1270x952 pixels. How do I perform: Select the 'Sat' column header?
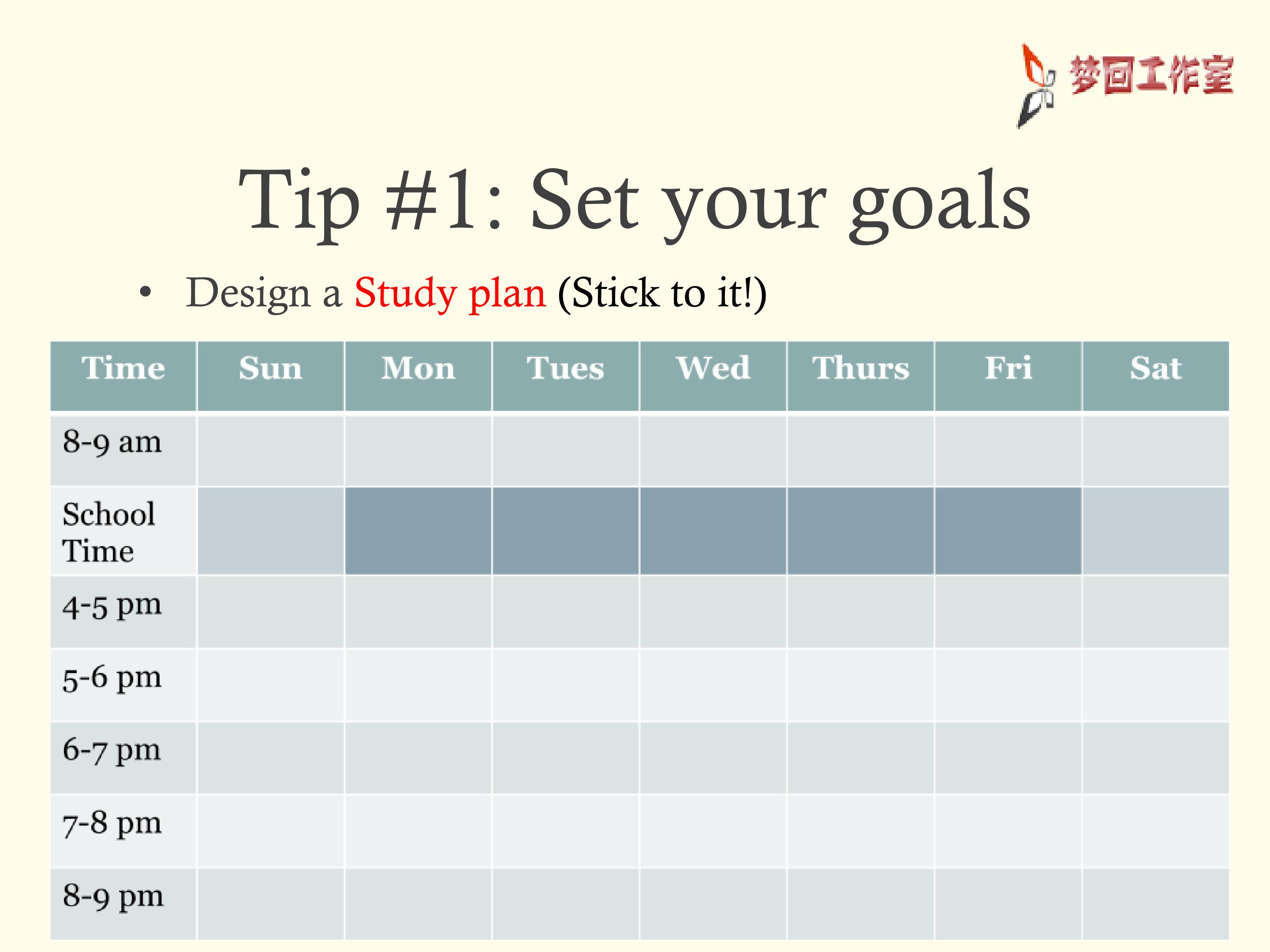[x=1156, y=376]
